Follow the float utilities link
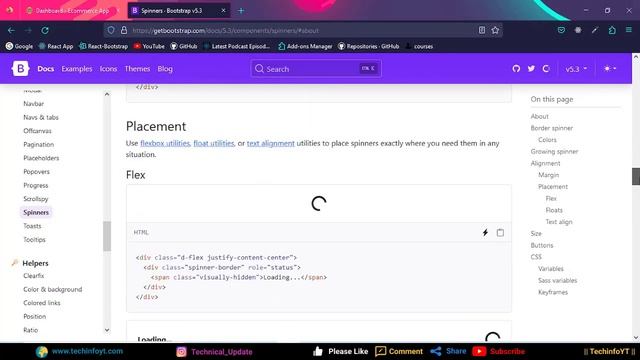640x360 pixels. coord(213,143)
